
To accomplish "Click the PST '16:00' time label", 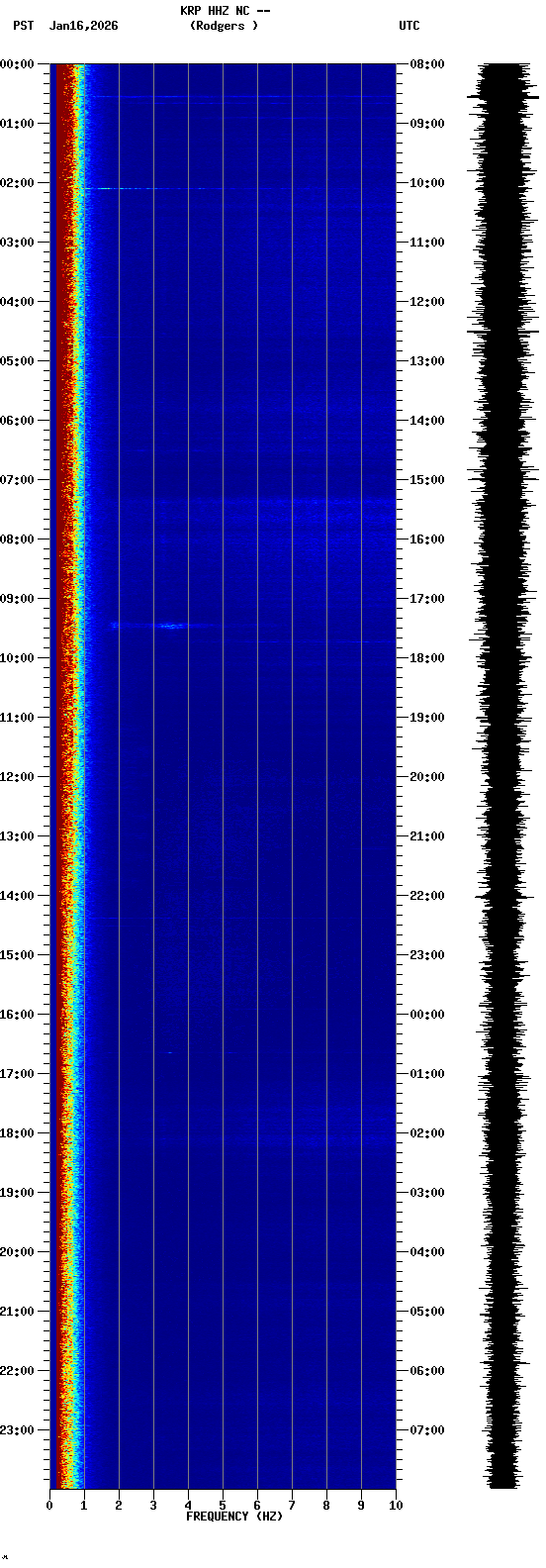I will (x=17, y=1015).
